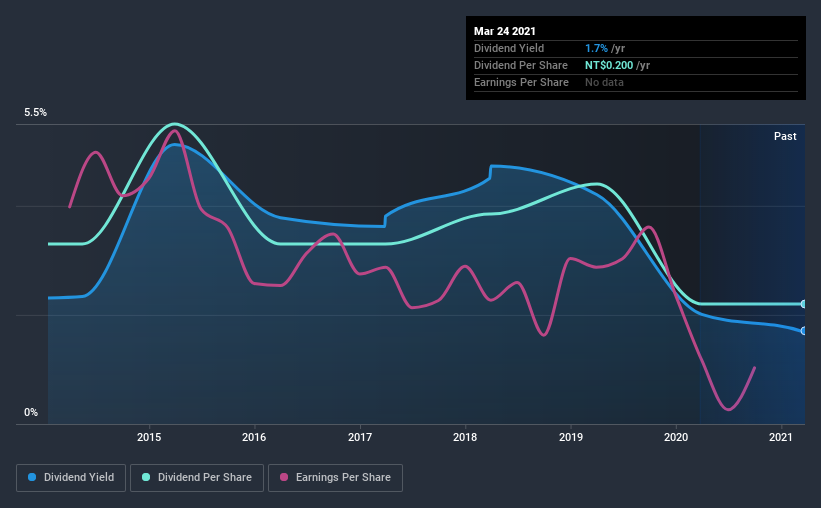This screenshot has width=821, height=508.
Task: Toggle the Dividend Yield legend button
Action: pyautogui.click(x=71, y=478)
